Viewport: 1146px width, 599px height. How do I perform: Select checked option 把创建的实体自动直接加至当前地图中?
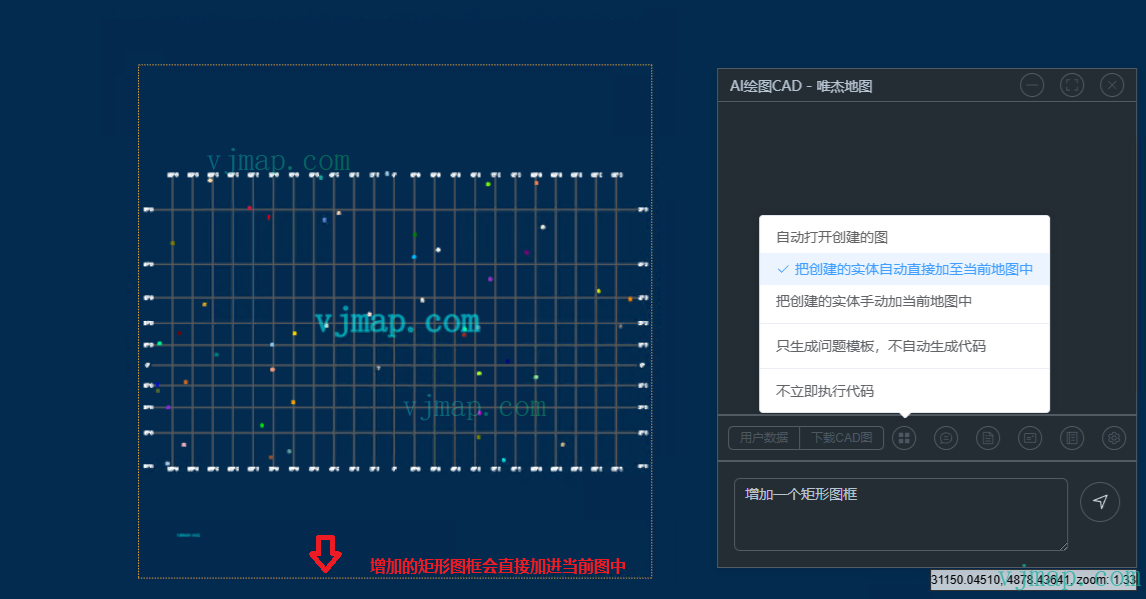pos(905,270)
